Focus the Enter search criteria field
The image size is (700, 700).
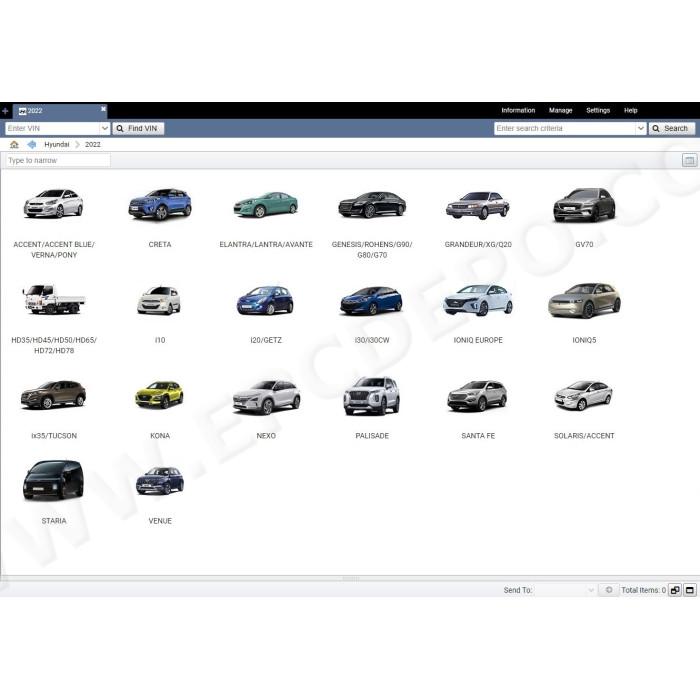(565, 129)
